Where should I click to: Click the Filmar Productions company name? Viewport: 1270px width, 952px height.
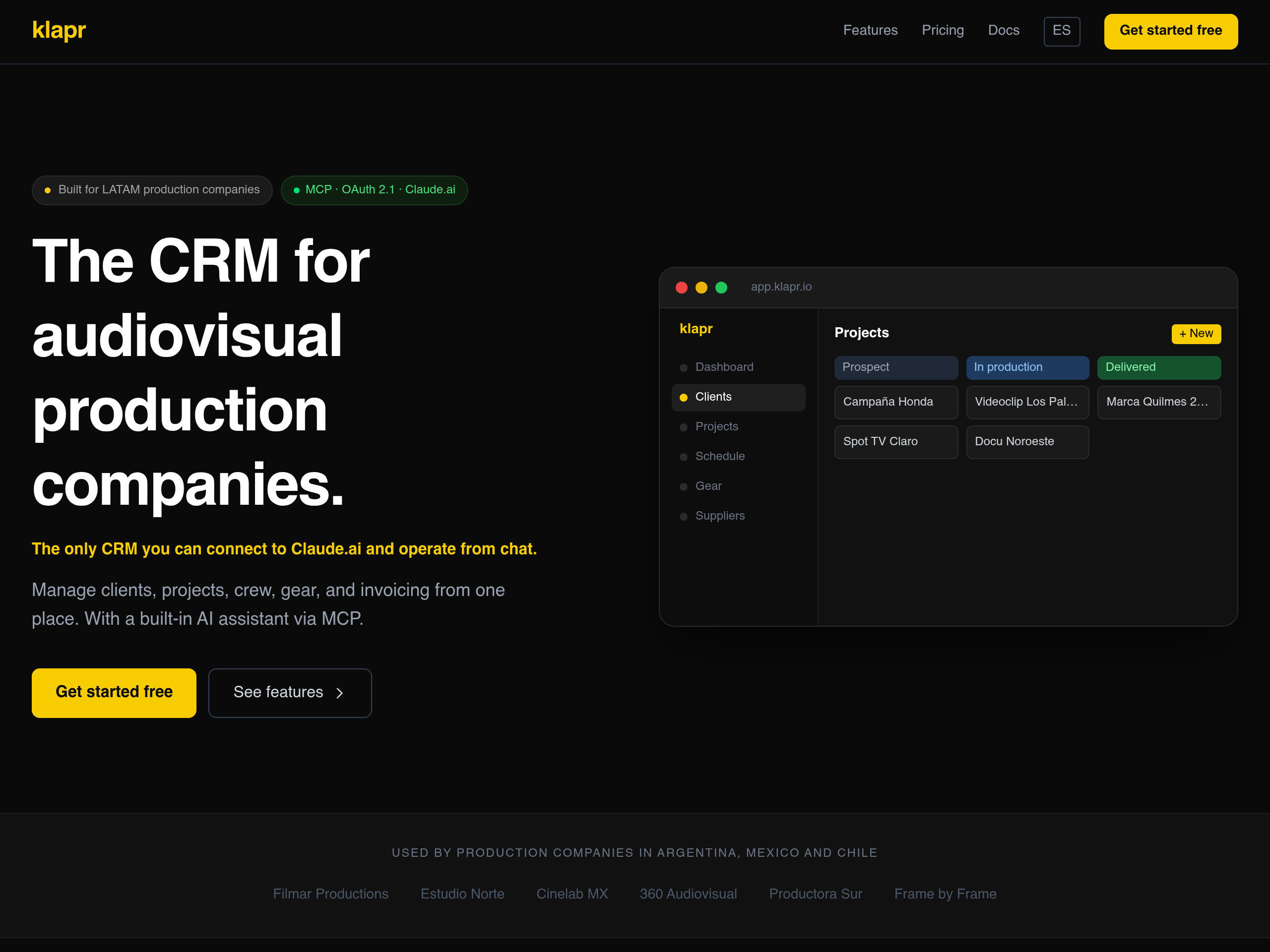click(331, 894)
